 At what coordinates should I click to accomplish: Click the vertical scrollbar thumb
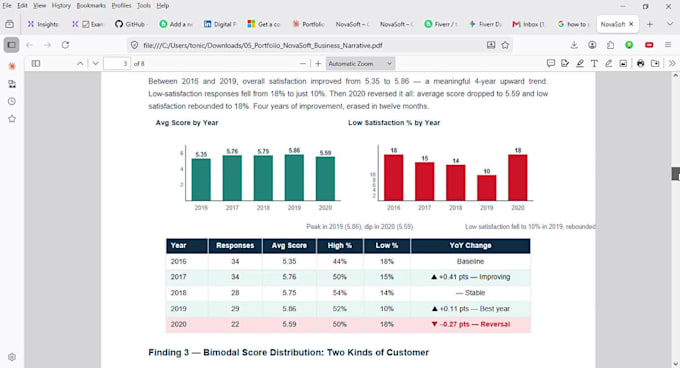point(676,174)
